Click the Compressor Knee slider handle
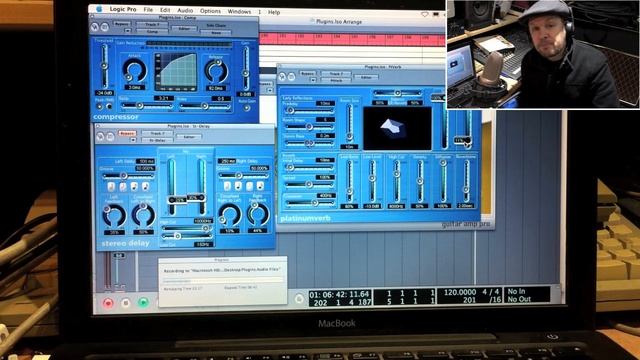Screen dimensions: 640x360 pyautogui.click(x=204, y=106)
